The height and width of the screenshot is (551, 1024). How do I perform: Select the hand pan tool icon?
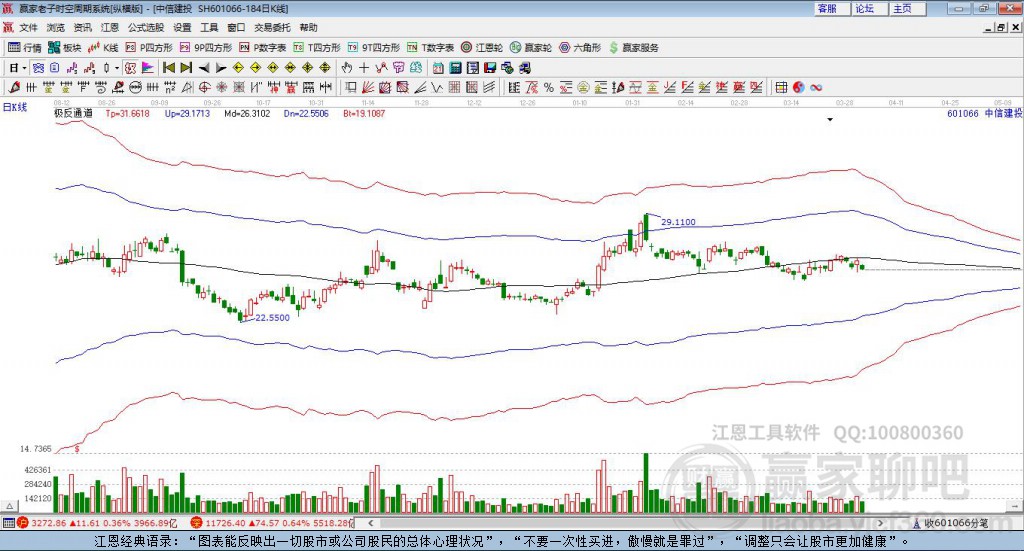[x=347, y=68]
